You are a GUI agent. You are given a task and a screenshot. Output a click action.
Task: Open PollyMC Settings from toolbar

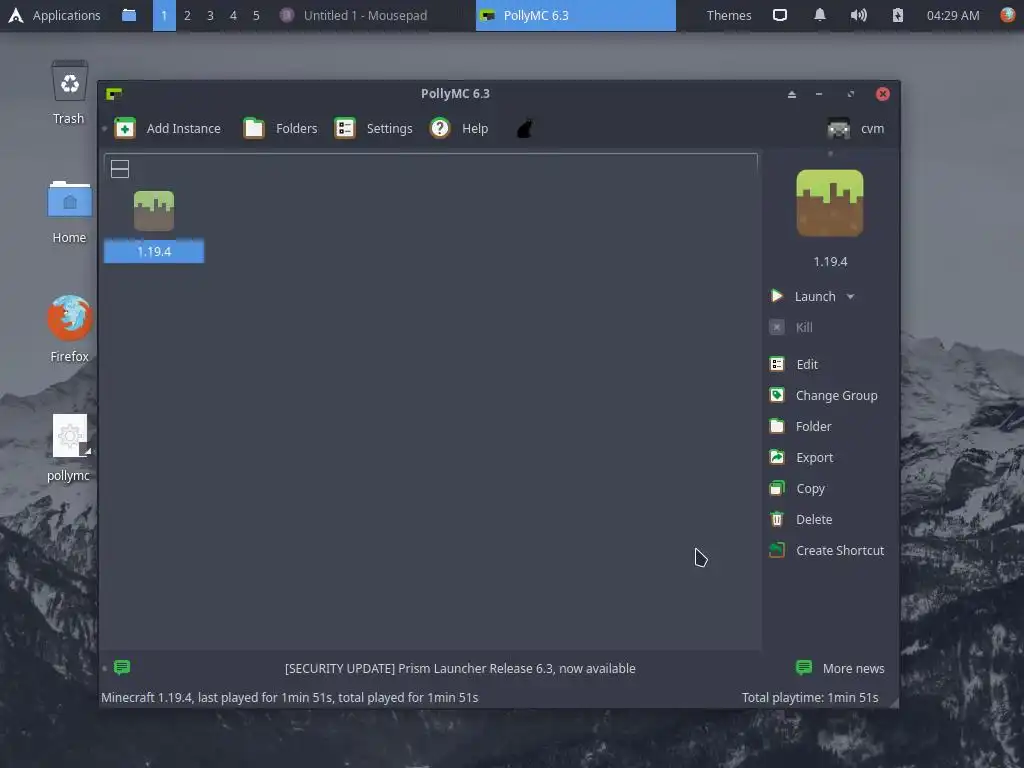tap(374, 128)
